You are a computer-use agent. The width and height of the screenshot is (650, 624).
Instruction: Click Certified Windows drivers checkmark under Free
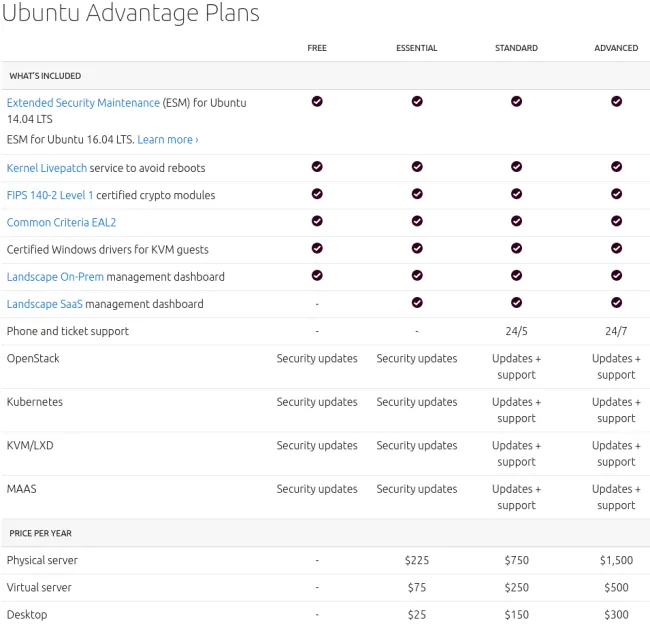[317, 248]
